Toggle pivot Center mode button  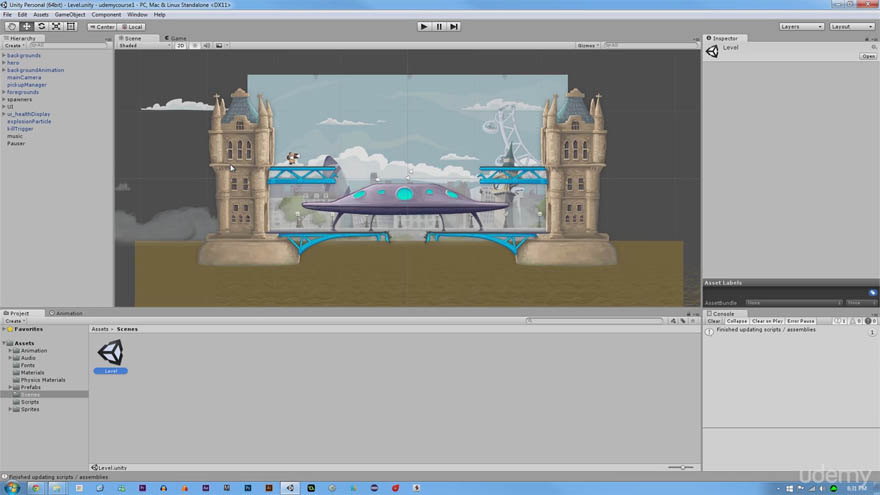(102, 26)
